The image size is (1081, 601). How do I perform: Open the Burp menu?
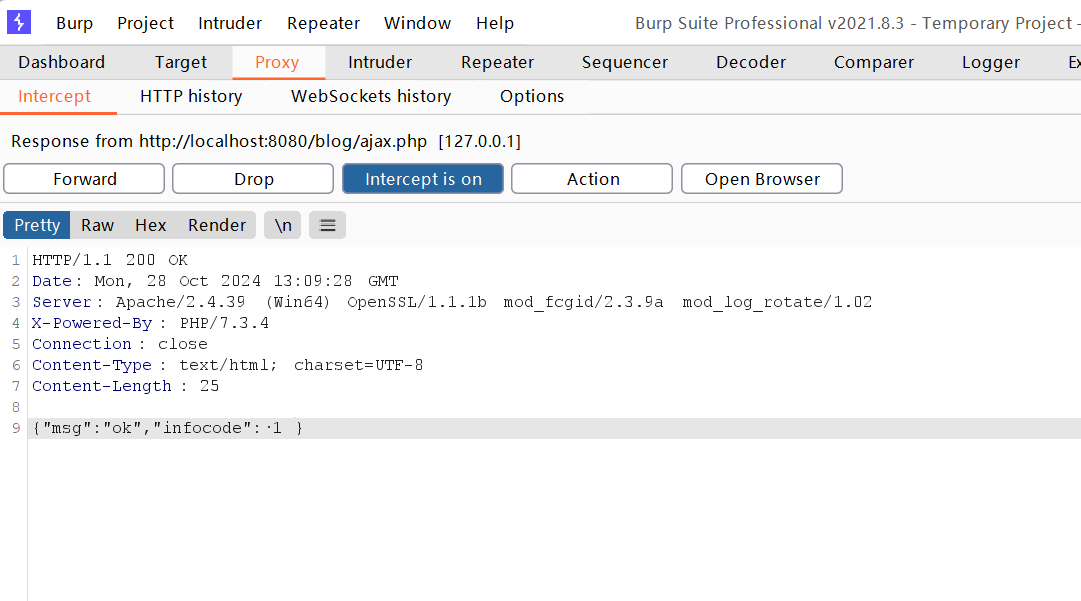(74, 23)
